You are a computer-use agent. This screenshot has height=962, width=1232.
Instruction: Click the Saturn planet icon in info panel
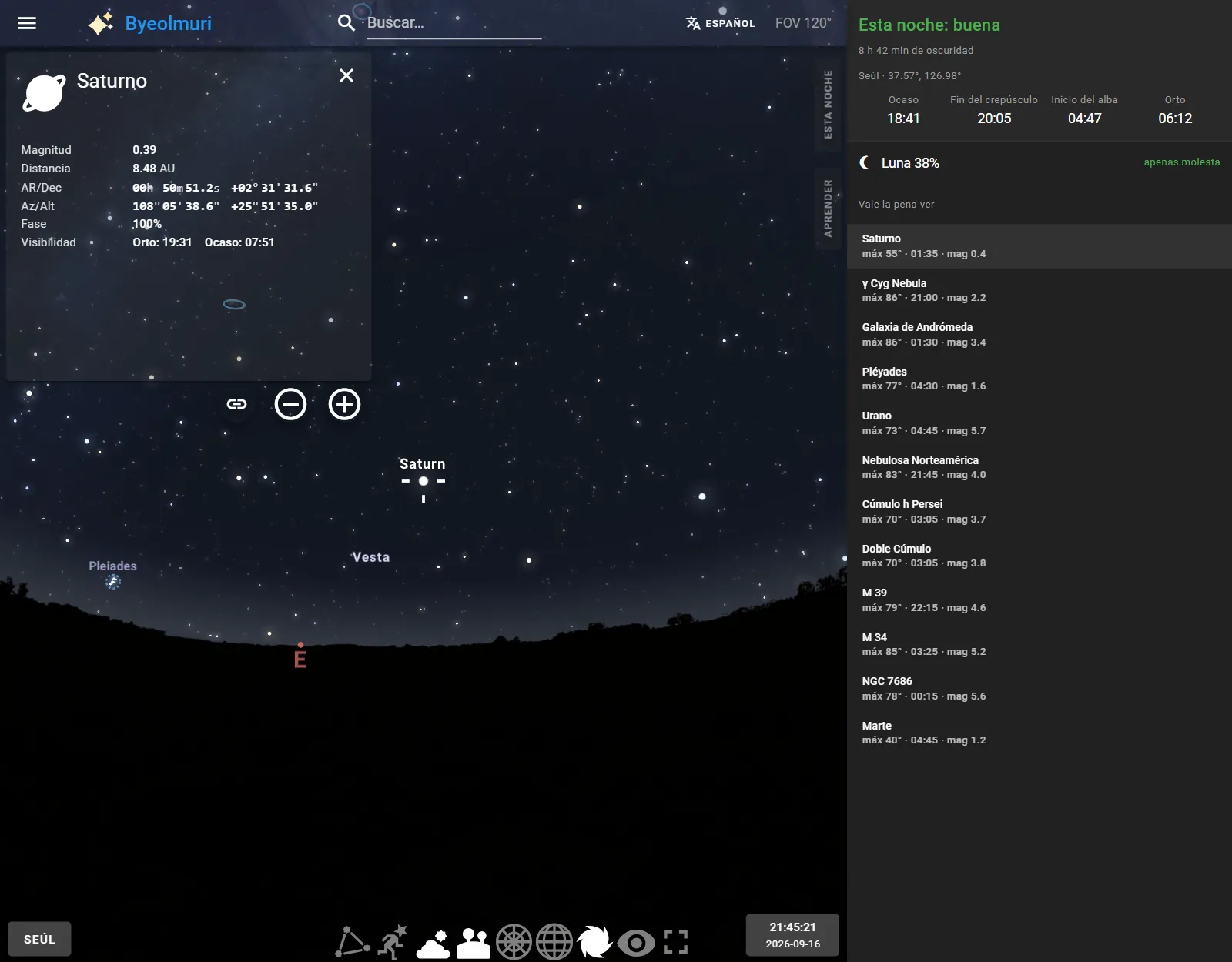[45, 93]
